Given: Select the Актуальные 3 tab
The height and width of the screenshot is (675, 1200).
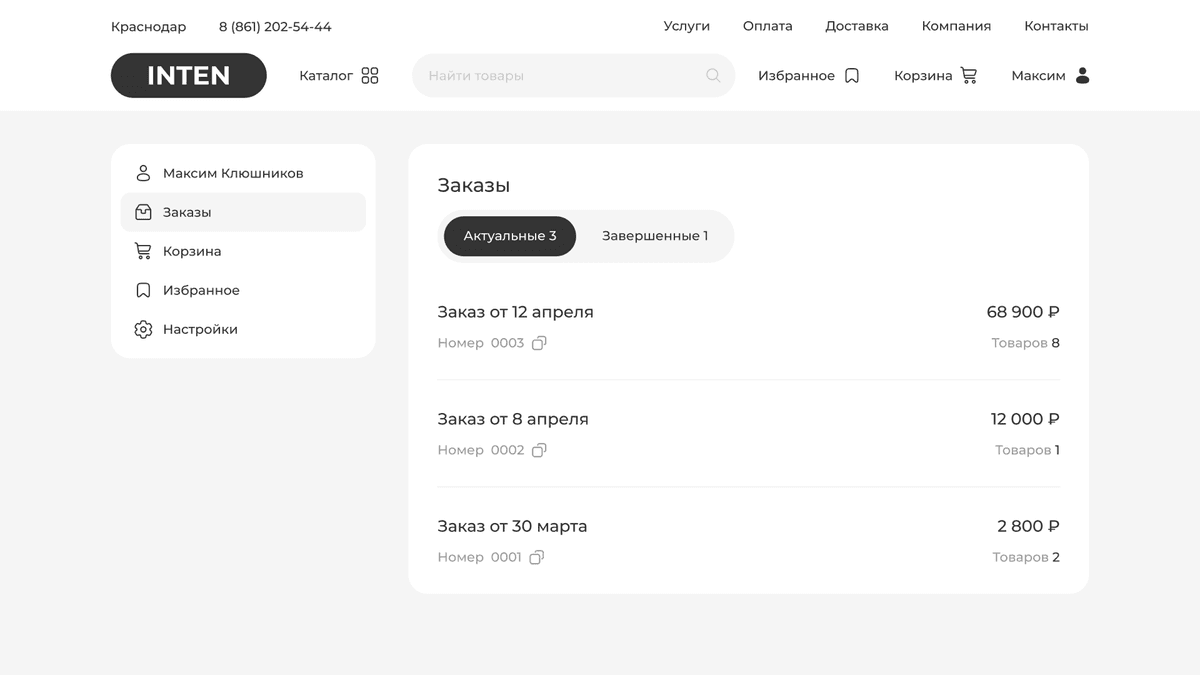Looking at the screenshot, I should point(510,236).
